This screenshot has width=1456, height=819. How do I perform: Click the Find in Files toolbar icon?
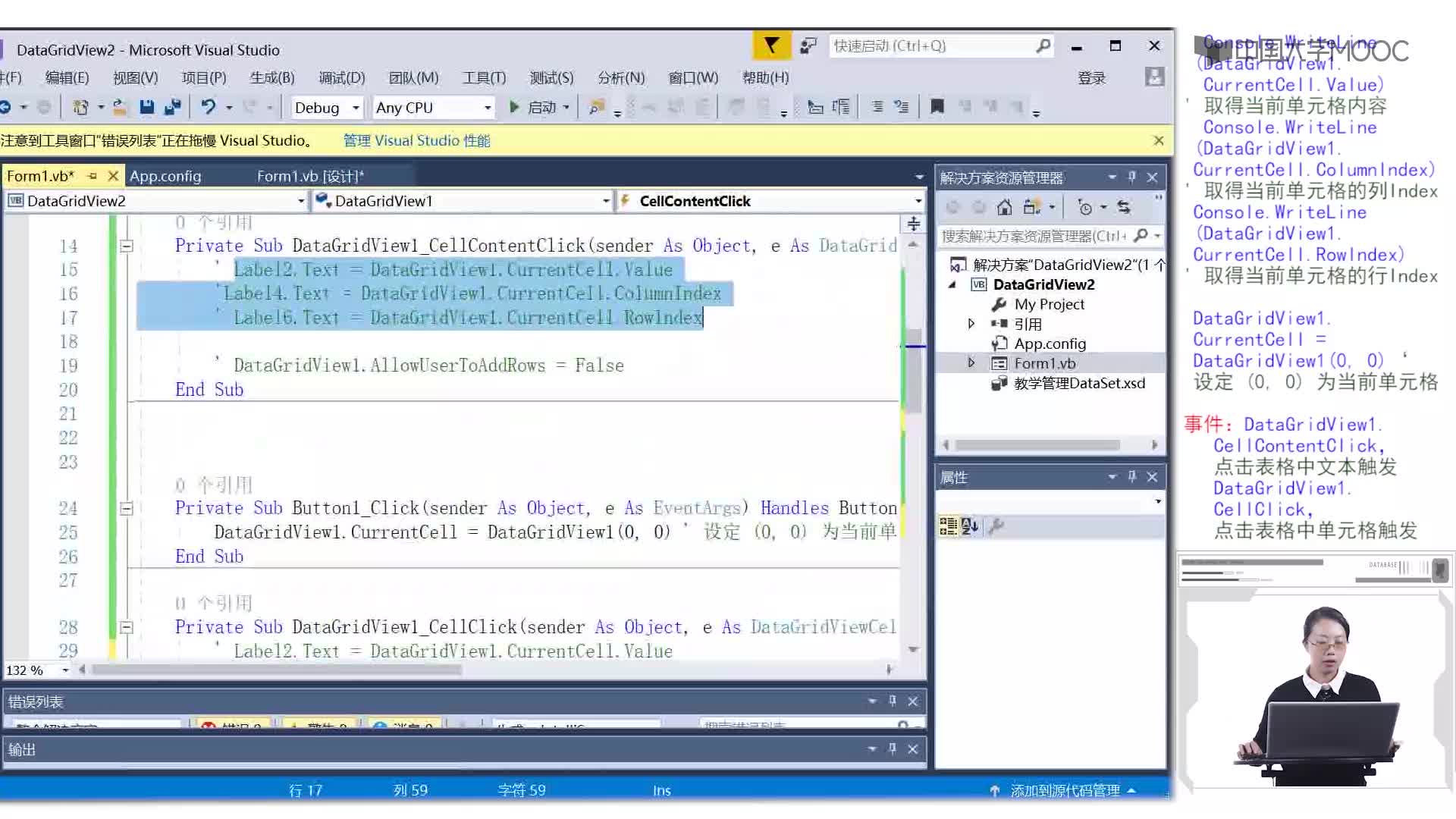[x=597, y=107]
